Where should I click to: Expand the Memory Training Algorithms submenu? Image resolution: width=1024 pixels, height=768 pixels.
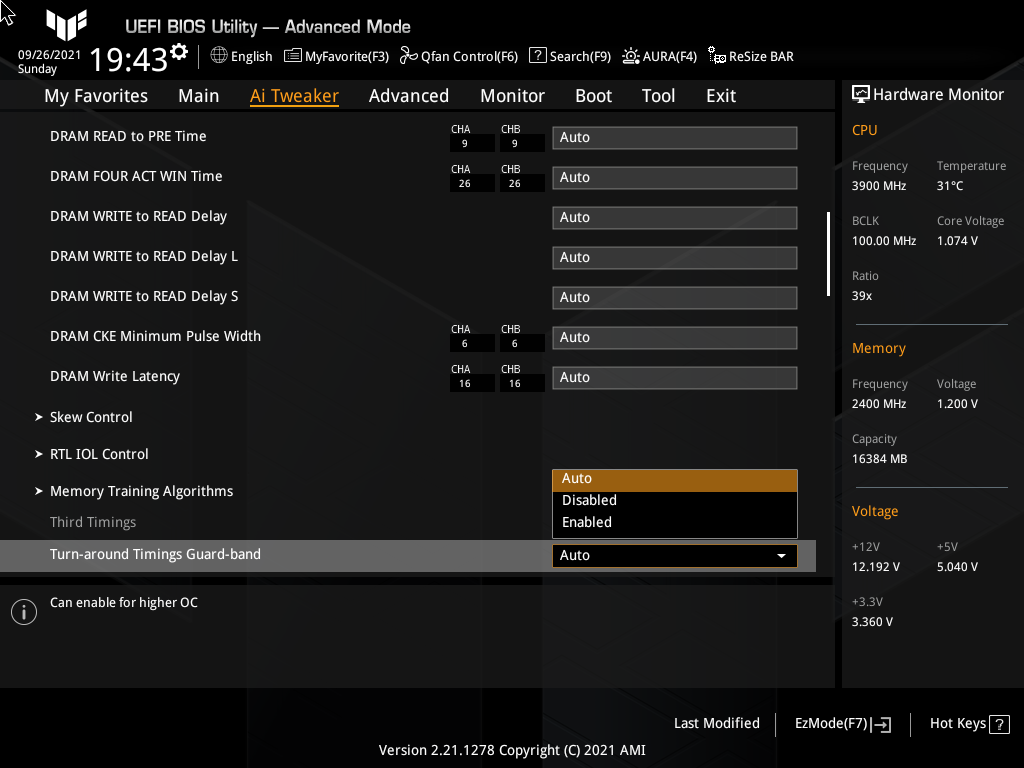point(141,491)
